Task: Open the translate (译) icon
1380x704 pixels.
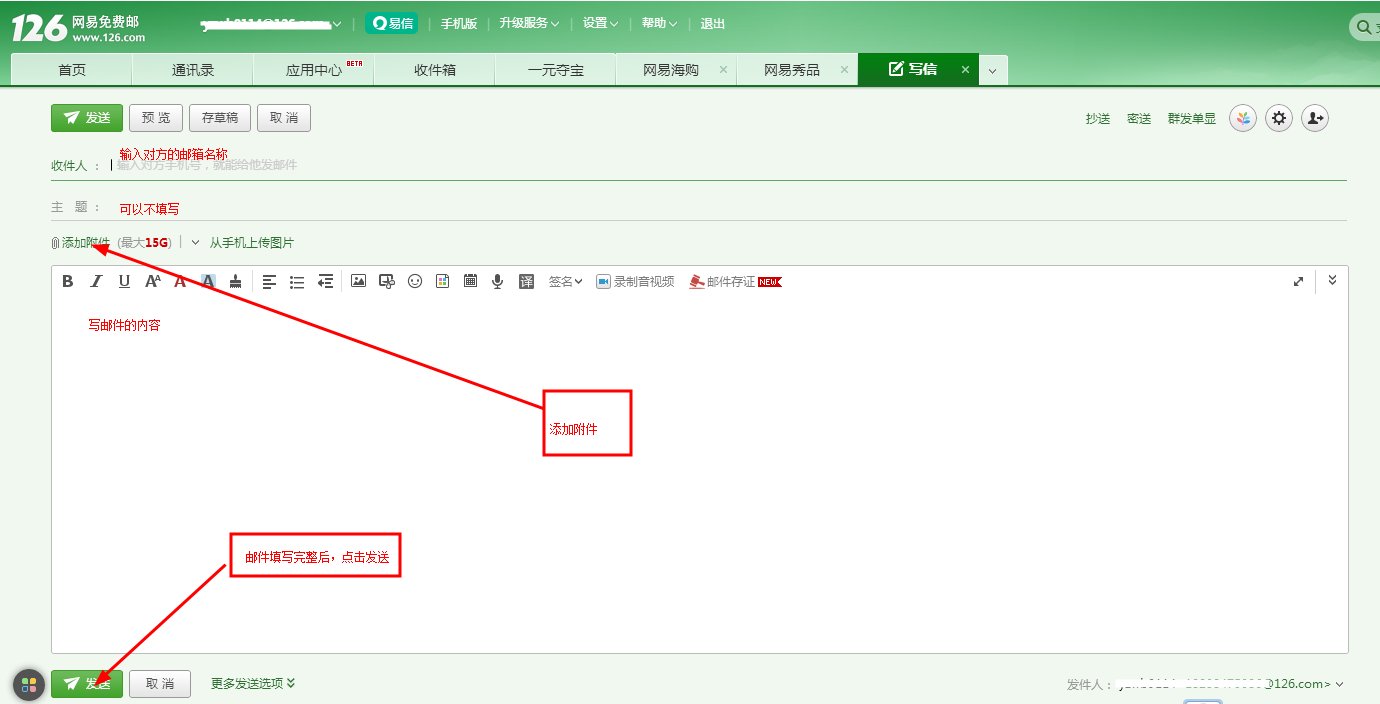Action: [x=526, y=281]
